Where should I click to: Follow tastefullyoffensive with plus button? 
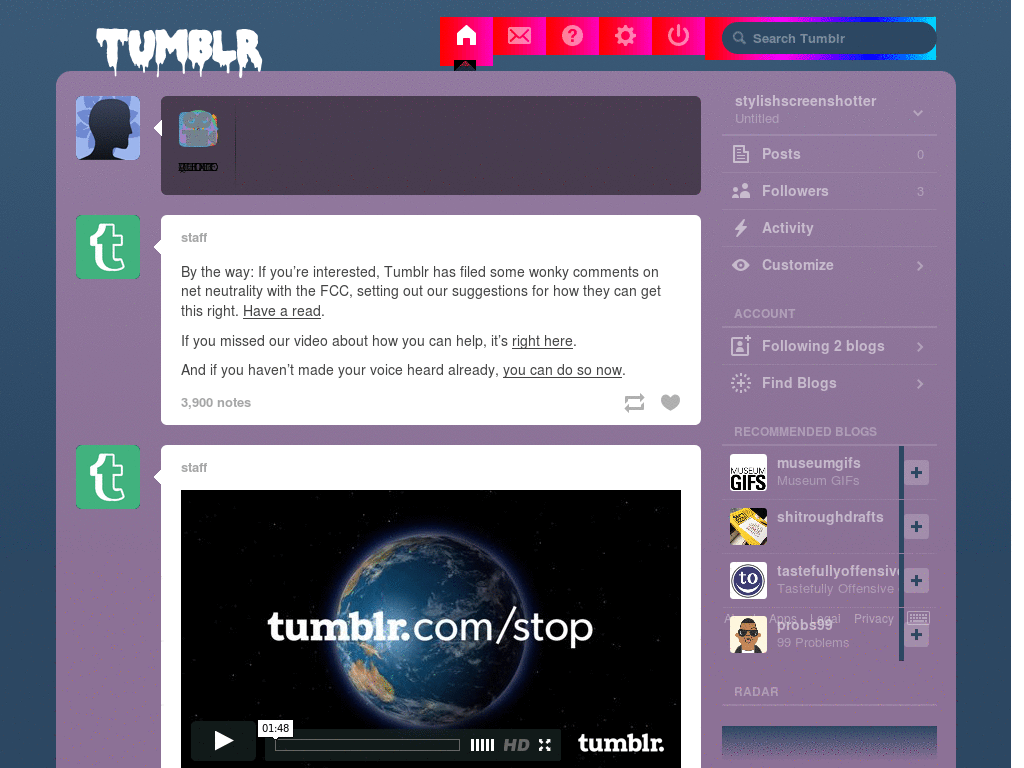coord(916,581)
